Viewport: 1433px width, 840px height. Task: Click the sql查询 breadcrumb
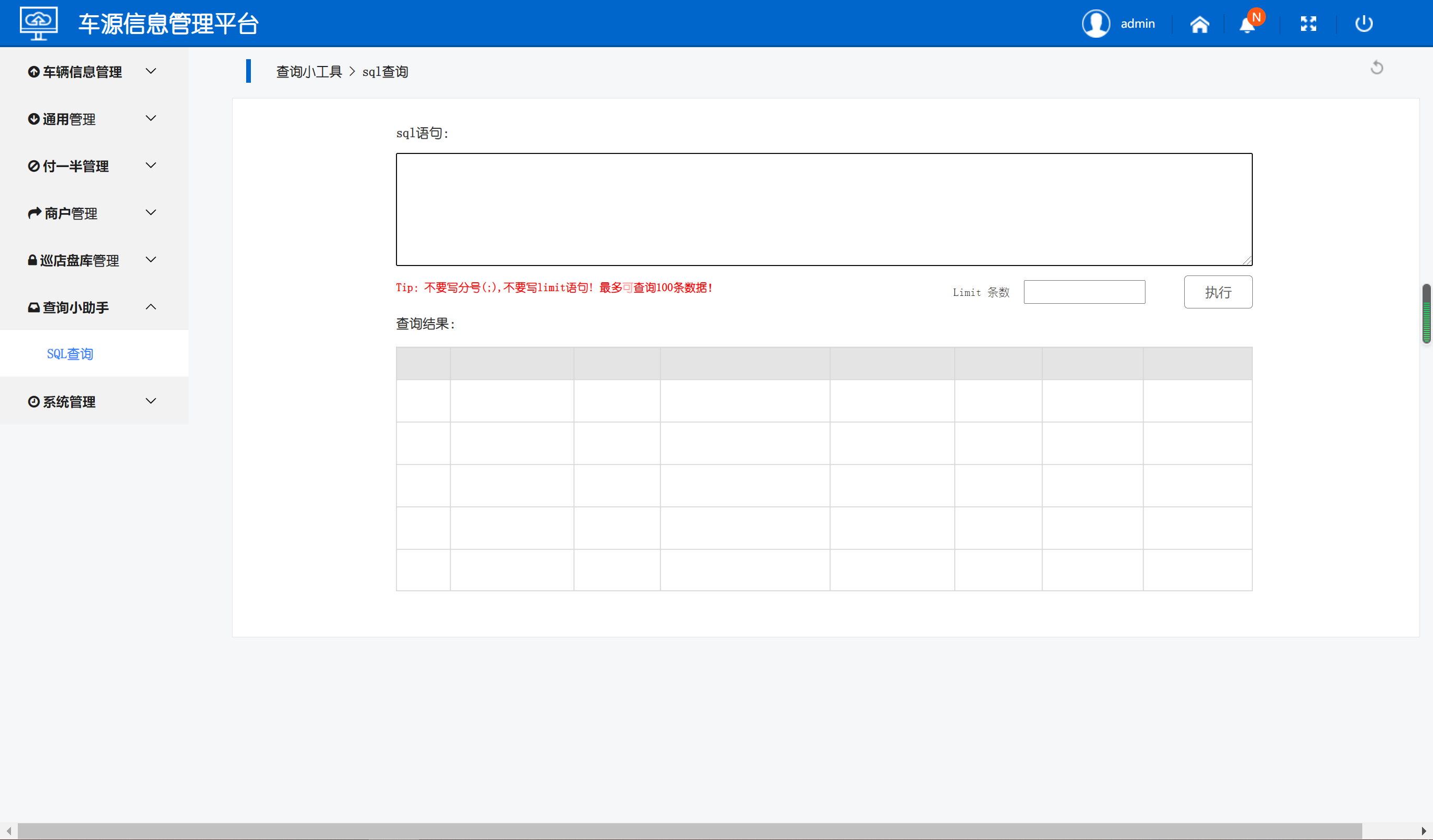click(385, 72)
